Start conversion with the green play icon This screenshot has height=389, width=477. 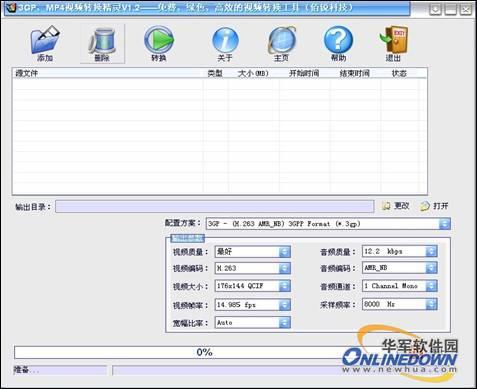pyautogui.click(x=159, y=40)
